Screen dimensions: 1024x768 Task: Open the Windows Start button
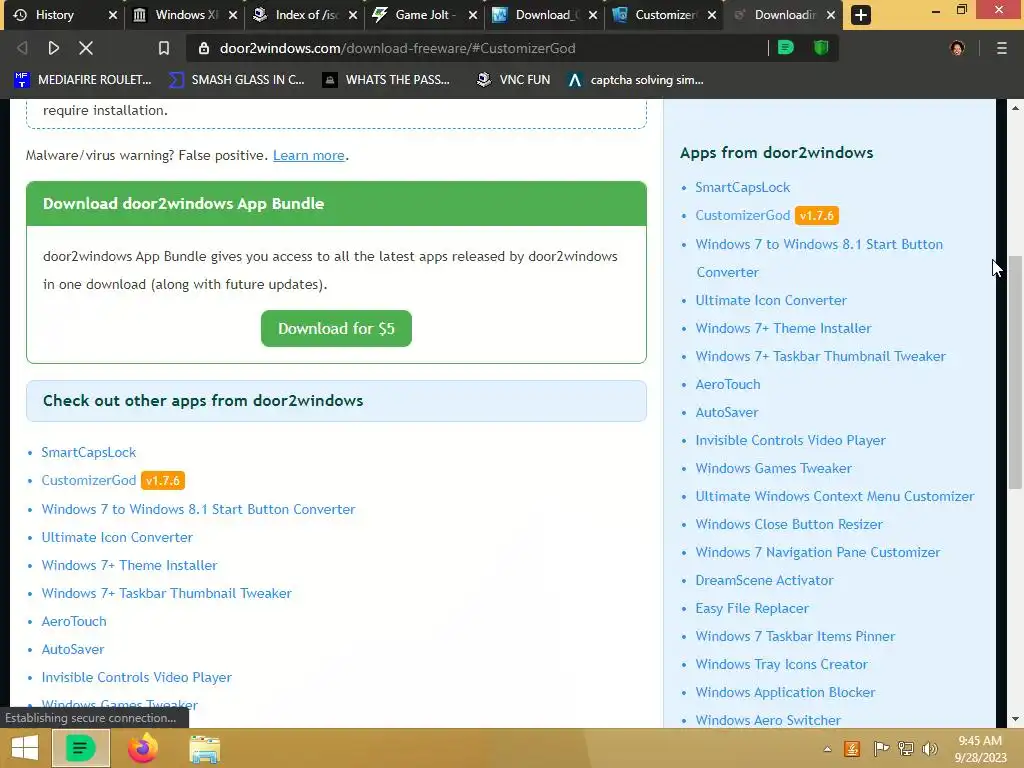(25, 748)
